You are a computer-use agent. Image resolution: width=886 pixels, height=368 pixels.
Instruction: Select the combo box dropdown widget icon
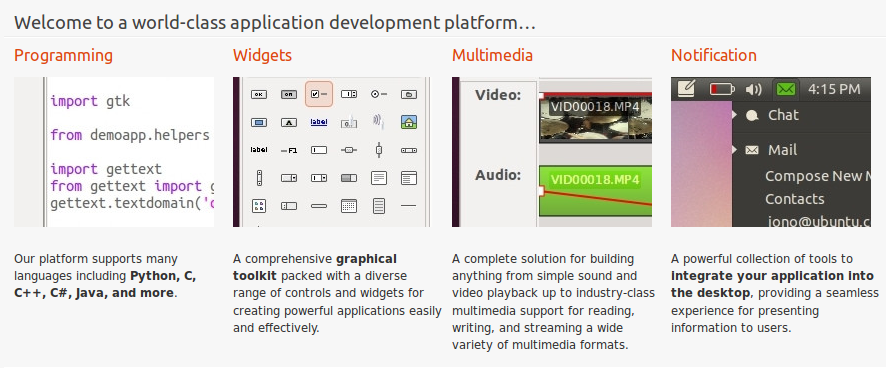pyautogui.click(x=289, y=178)
